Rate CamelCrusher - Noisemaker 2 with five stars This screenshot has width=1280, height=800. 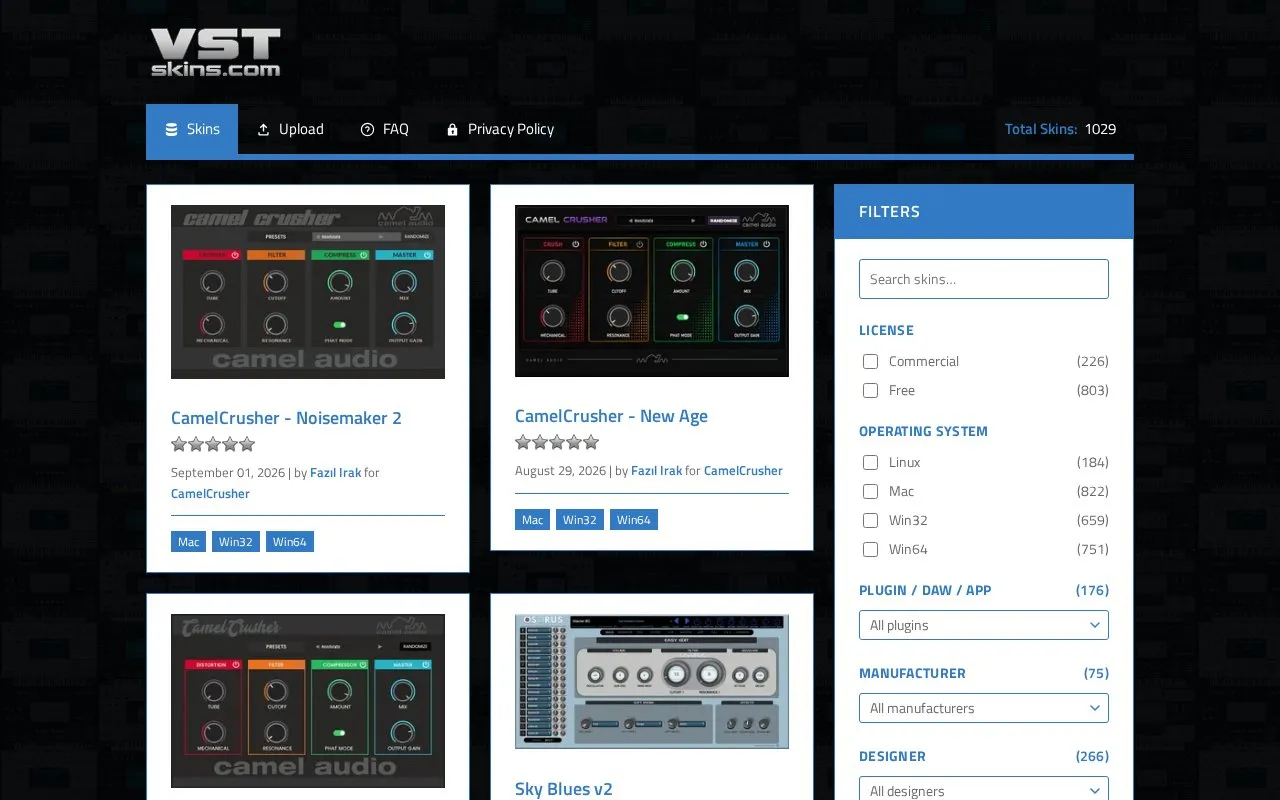point(247,444)
